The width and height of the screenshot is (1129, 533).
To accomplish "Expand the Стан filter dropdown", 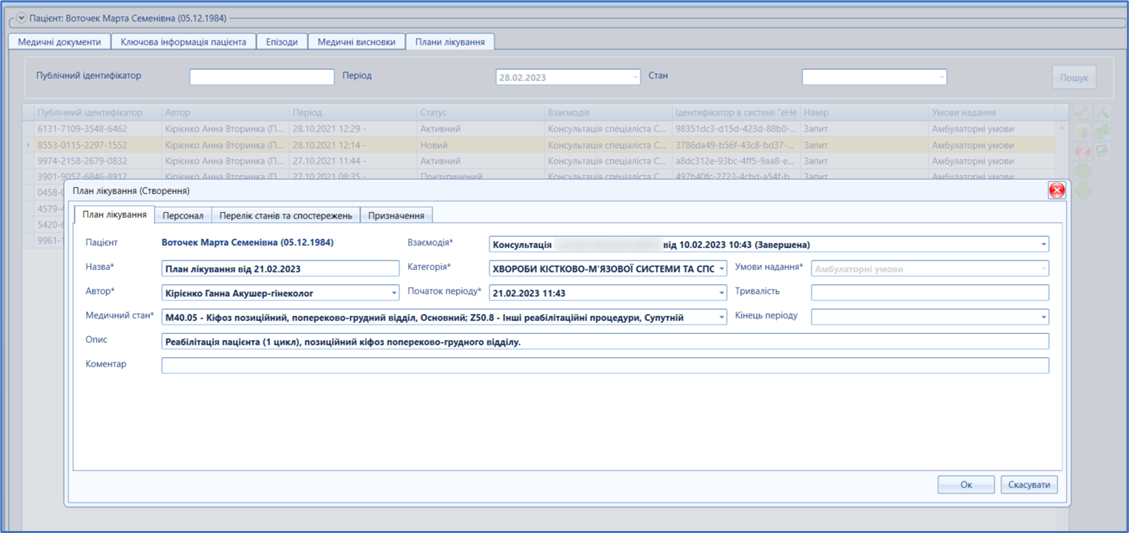I will click(941, 77).
